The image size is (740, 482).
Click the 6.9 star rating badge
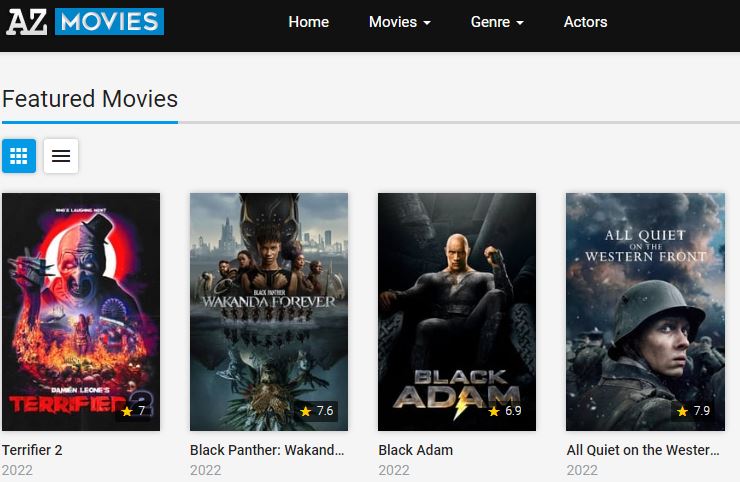[x=505, y=411]
